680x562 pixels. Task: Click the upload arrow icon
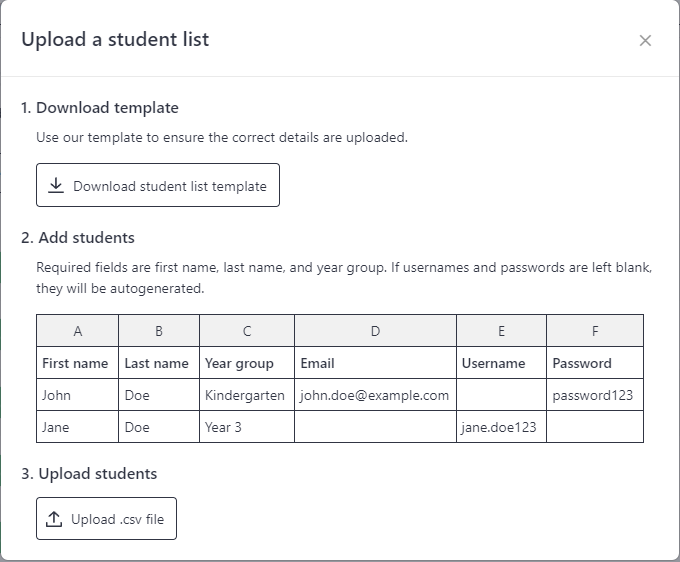54,519
